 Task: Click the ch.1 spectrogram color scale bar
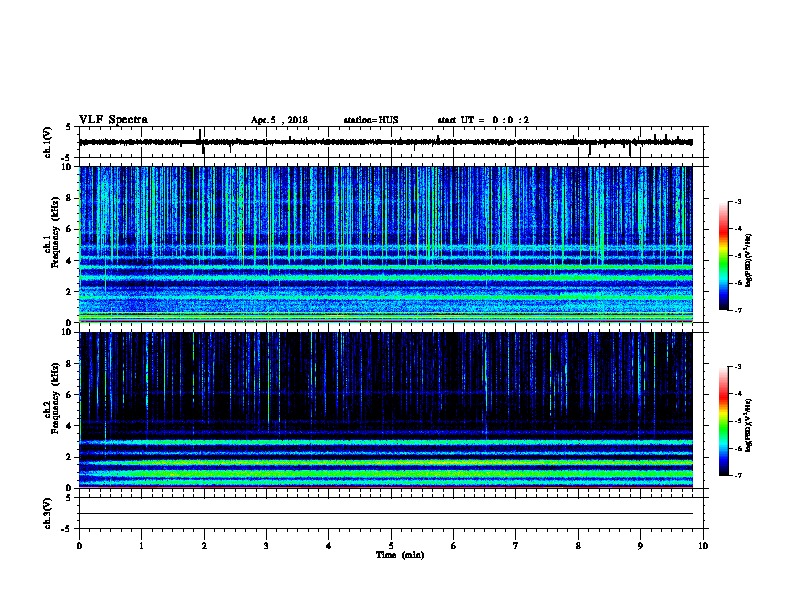[723, 256]
